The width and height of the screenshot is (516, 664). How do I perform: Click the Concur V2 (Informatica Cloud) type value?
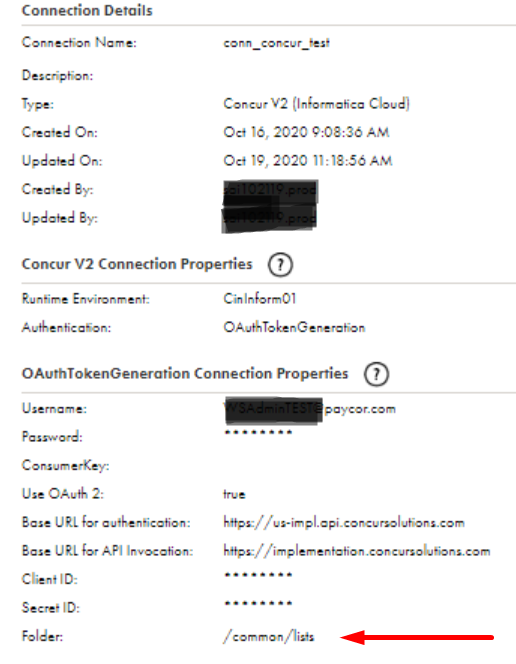coord(316,104)
